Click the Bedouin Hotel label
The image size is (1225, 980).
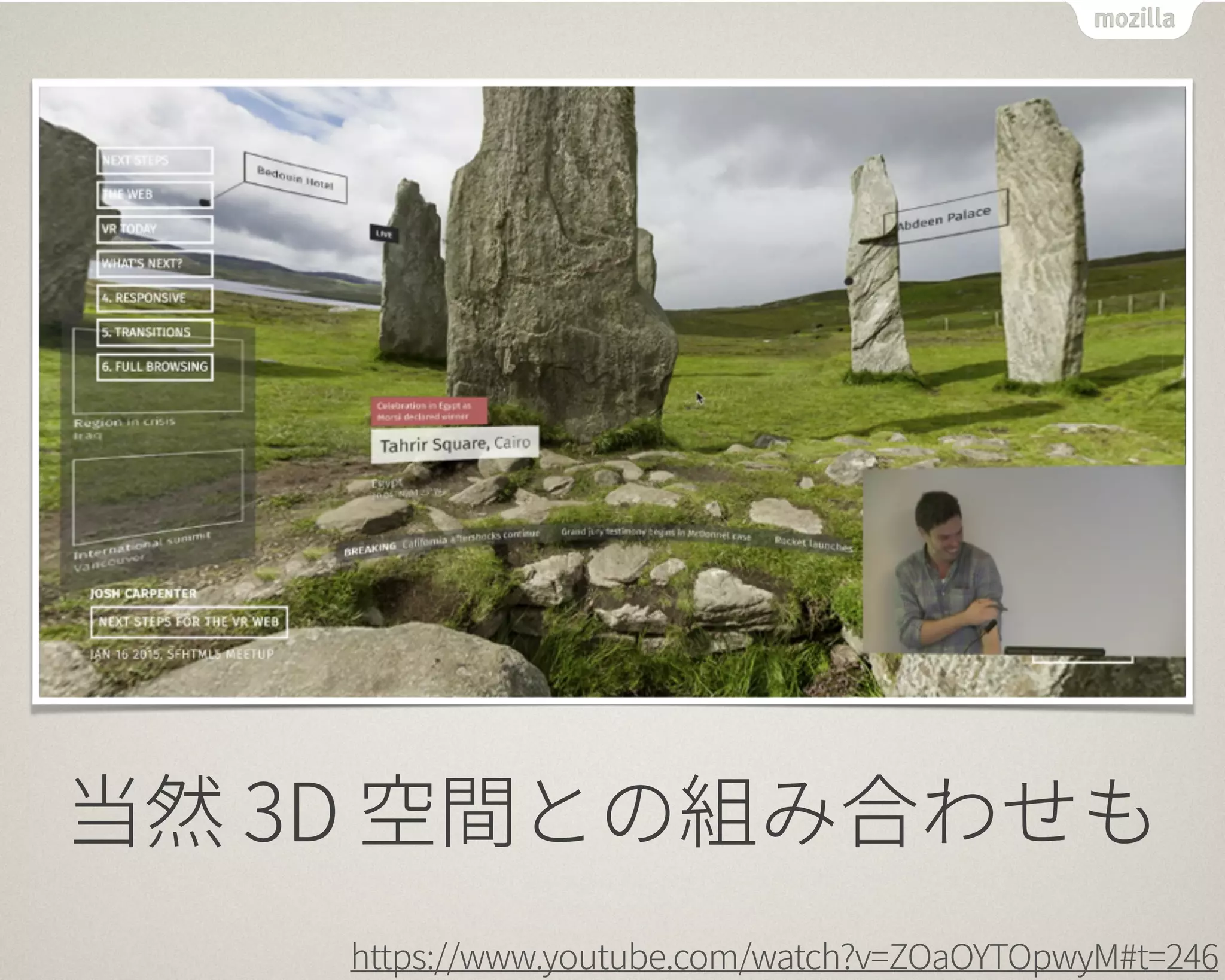(x=295, y=178)
